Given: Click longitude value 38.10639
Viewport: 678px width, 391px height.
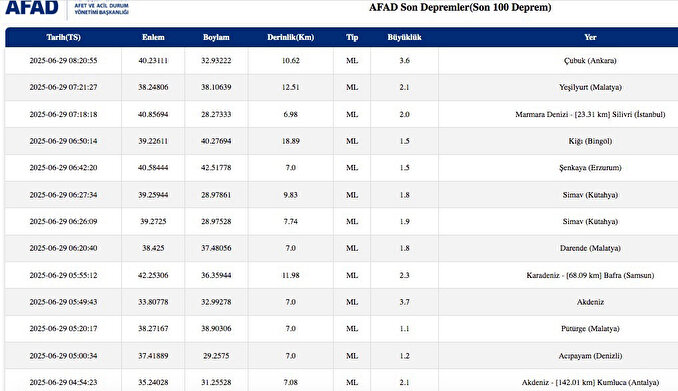Looking at the screenshot, I should [216, 87].
